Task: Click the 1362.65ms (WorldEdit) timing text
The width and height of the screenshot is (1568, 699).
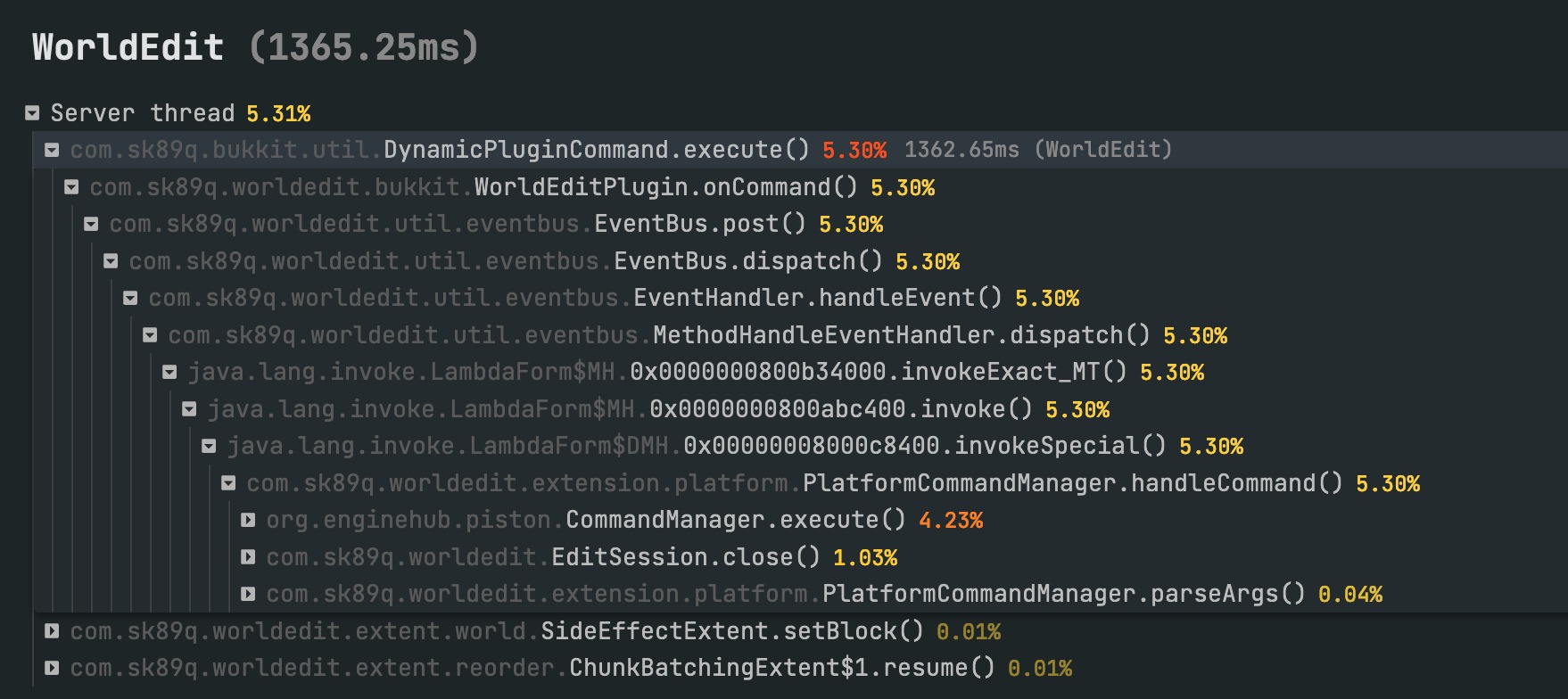Action: pos(1037,150)
